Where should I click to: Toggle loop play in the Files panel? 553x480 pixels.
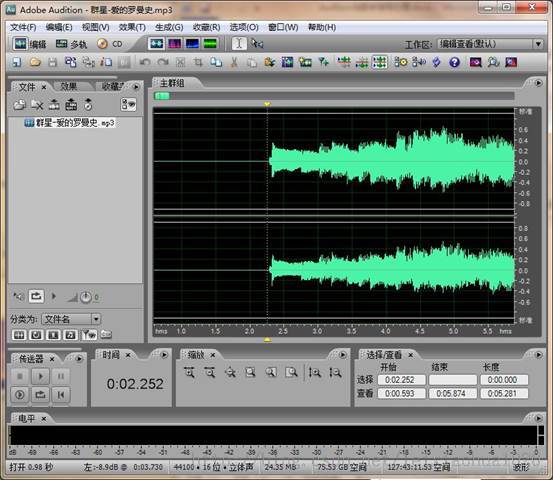(x=36, y=296)
